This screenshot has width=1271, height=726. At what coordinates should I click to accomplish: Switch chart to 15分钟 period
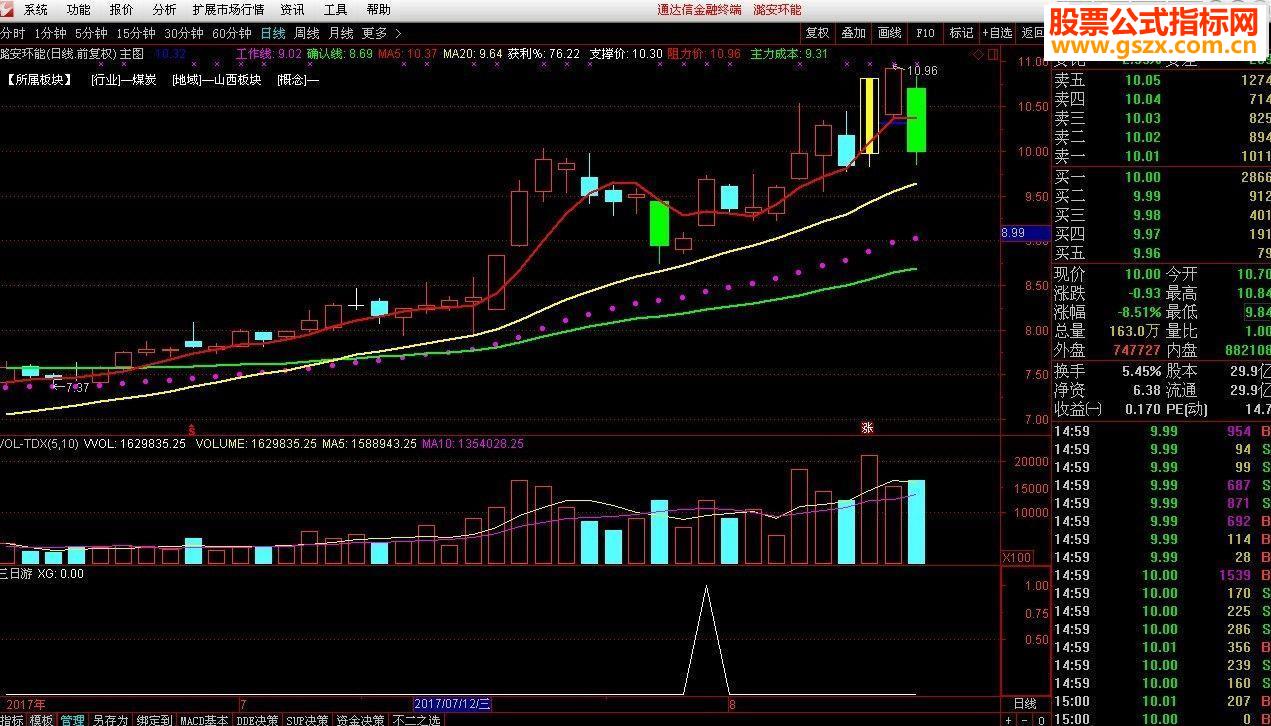pos(136,33)
